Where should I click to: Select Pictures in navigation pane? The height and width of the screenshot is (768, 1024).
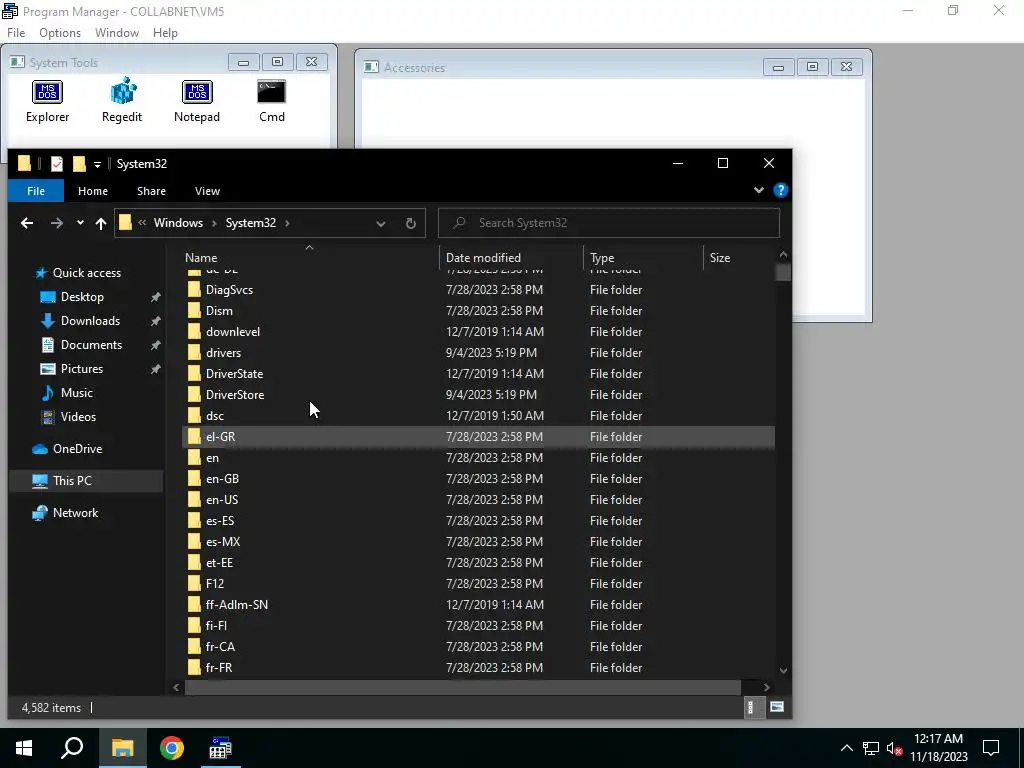pyautogui.click(x=82, y=369)
